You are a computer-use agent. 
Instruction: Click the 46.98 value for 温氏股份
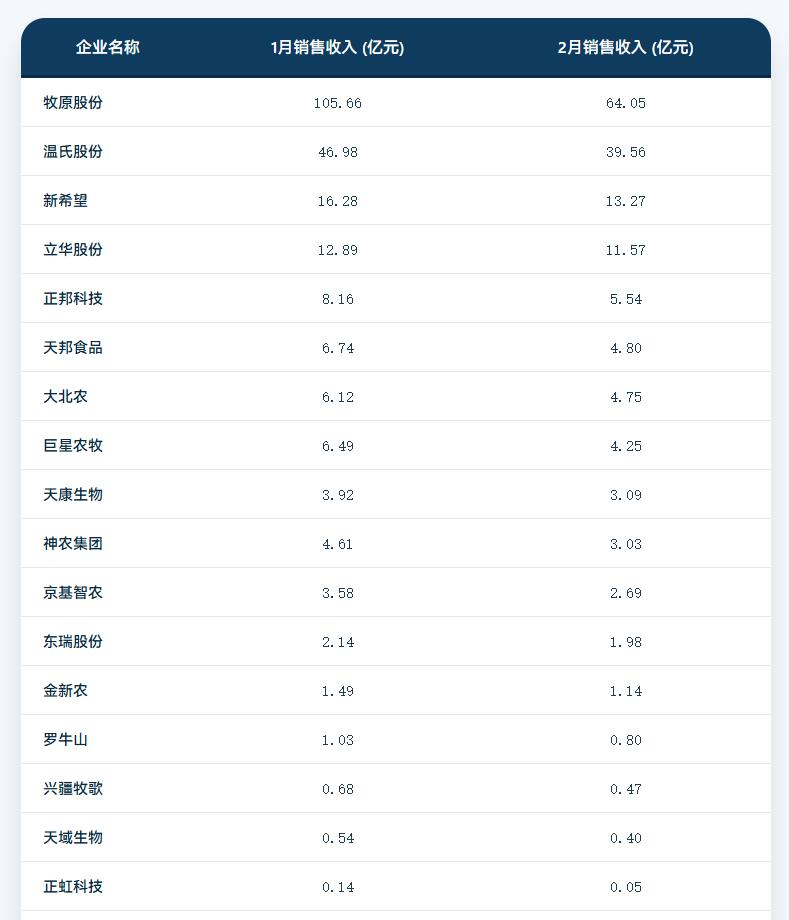coord(338,153)
